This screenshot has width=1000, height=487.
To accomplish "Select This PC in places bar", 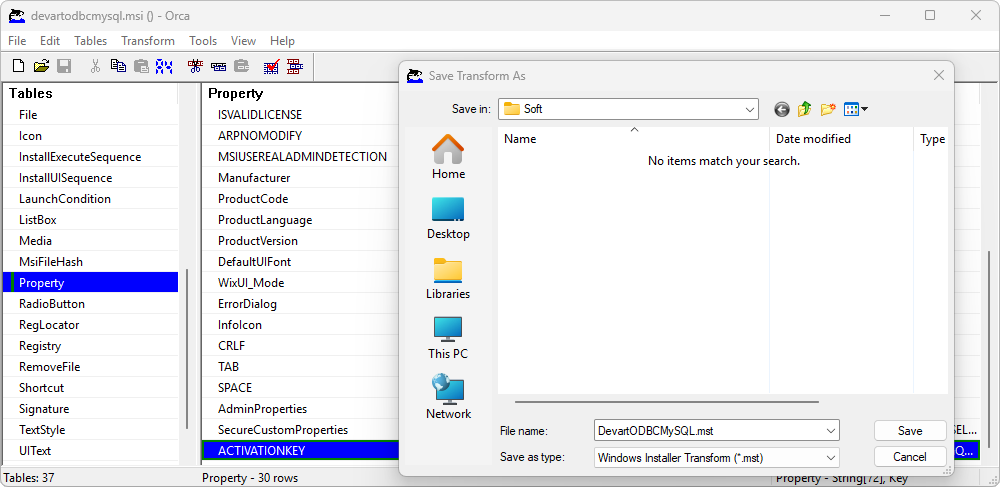I will coord(448,338).
